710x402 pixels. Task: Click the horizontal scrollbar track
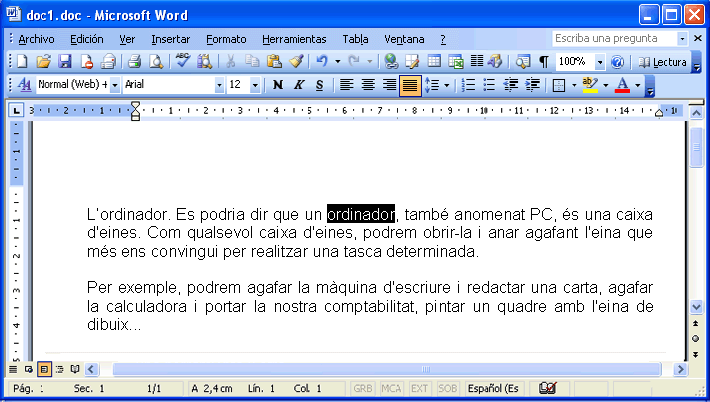click(x=387, y=369)
